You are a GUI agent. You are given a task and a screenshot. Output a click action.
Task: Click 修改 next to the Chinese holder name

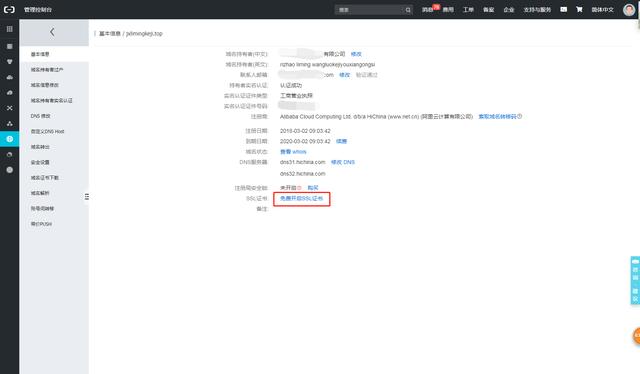[356, 54]
